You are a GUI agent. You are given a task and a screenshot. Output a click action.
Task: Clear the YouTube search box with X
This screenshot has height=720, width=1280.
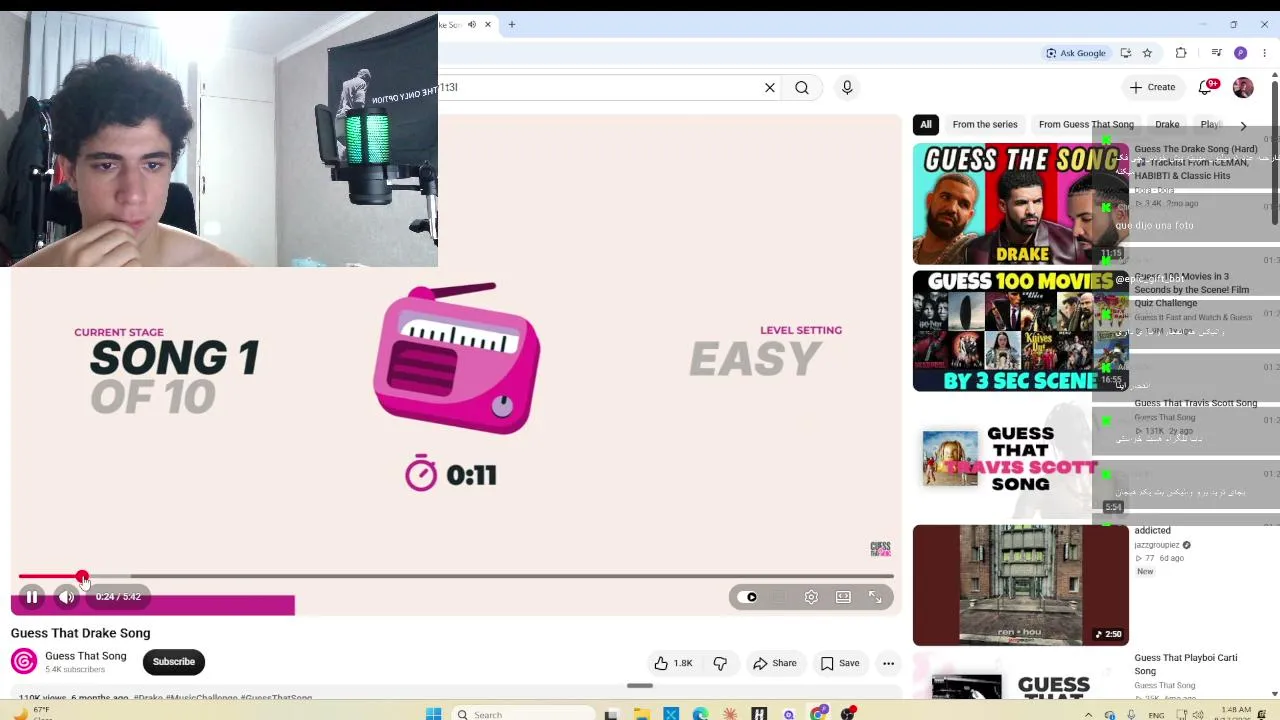pos(770,87)
